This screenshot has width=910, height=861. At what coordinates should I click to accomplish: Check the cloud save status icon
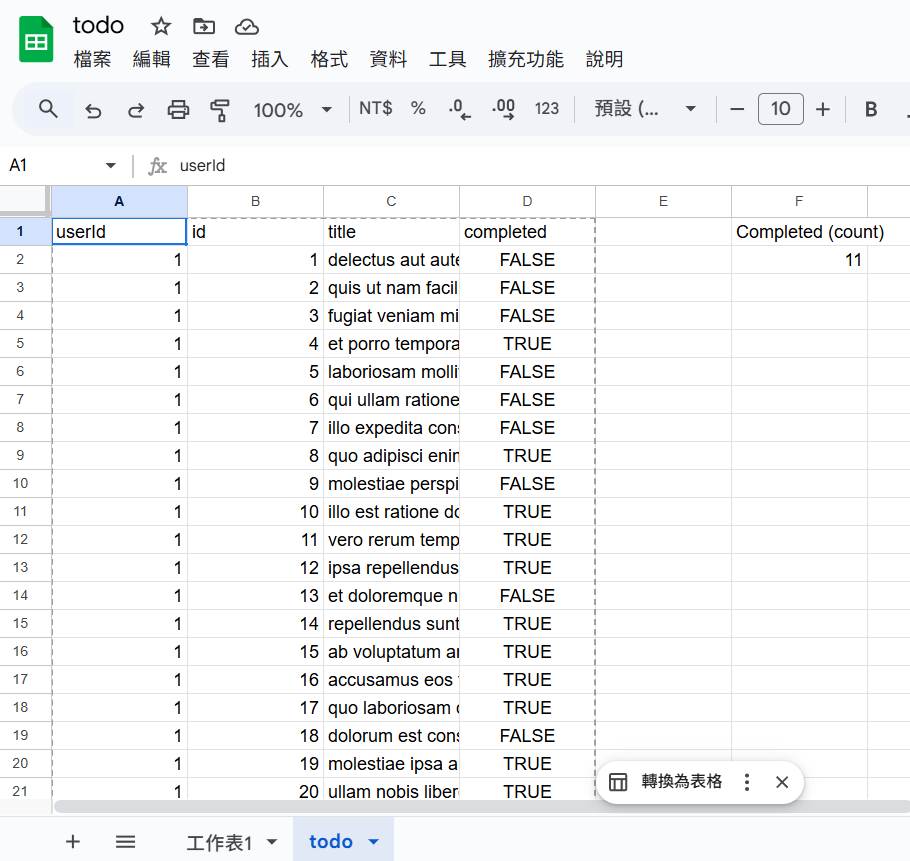[247, 27]
